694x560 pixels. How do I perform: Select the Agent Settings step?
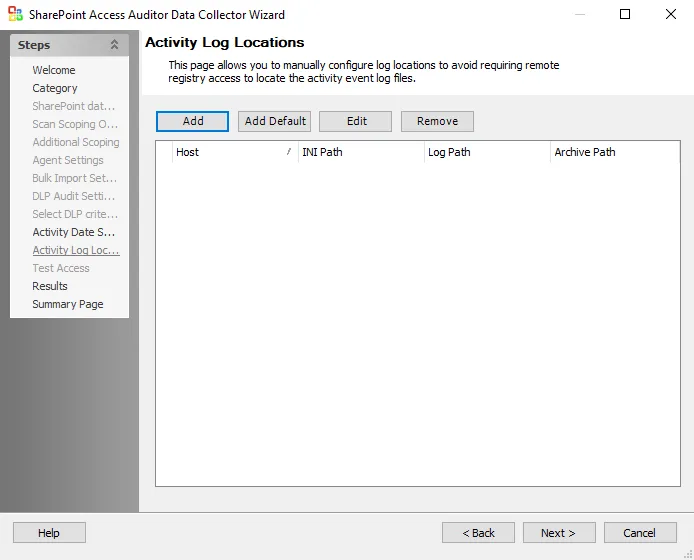tap(68, 160)
